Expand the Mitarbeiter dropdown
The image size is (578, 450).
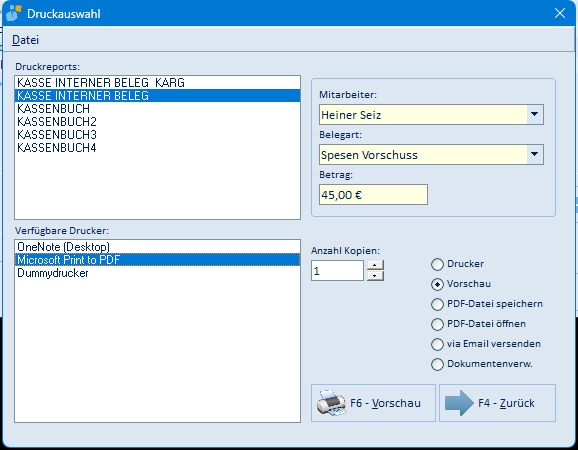[535, 115]
